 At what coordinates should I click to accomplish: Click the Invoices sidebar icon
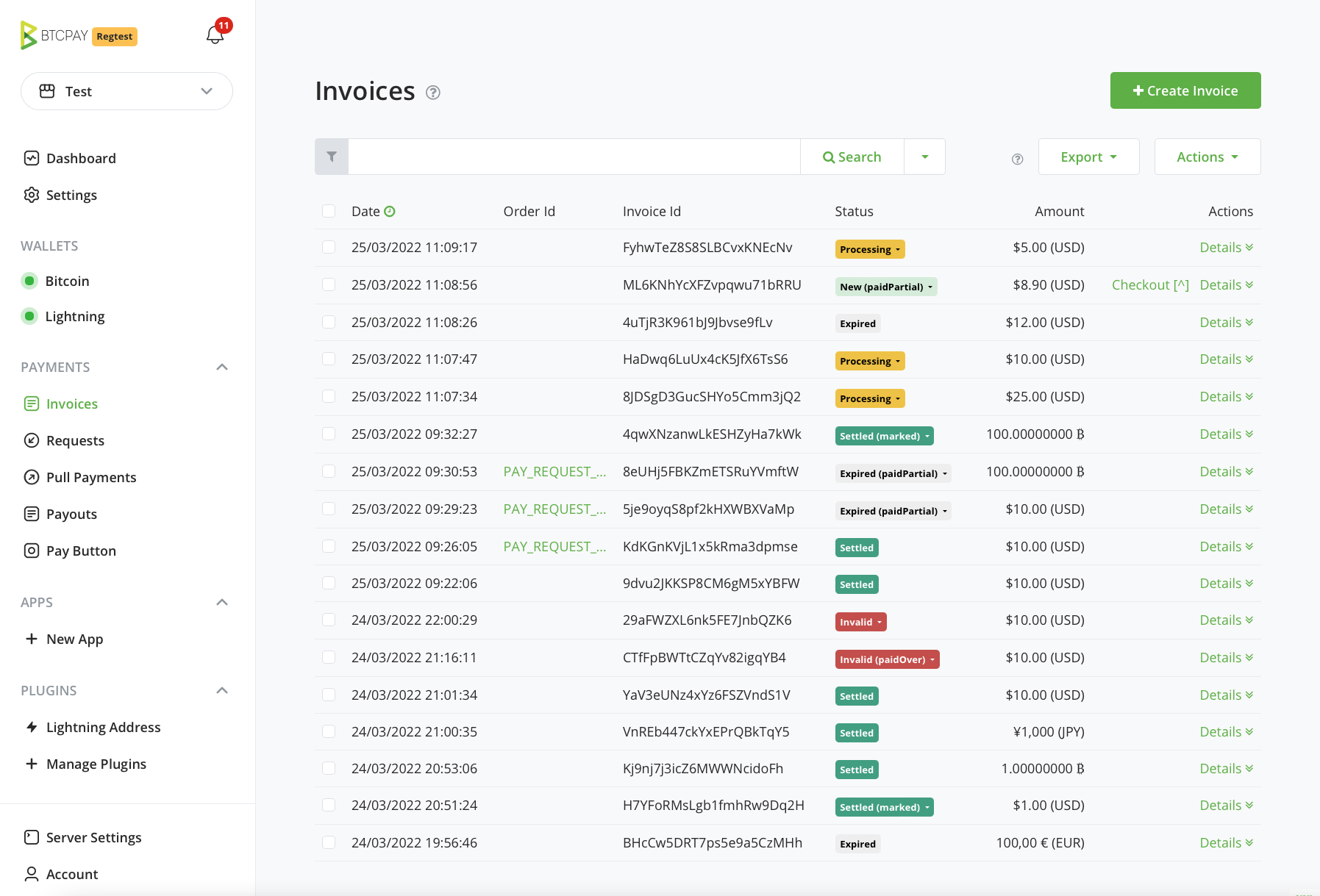32,404
